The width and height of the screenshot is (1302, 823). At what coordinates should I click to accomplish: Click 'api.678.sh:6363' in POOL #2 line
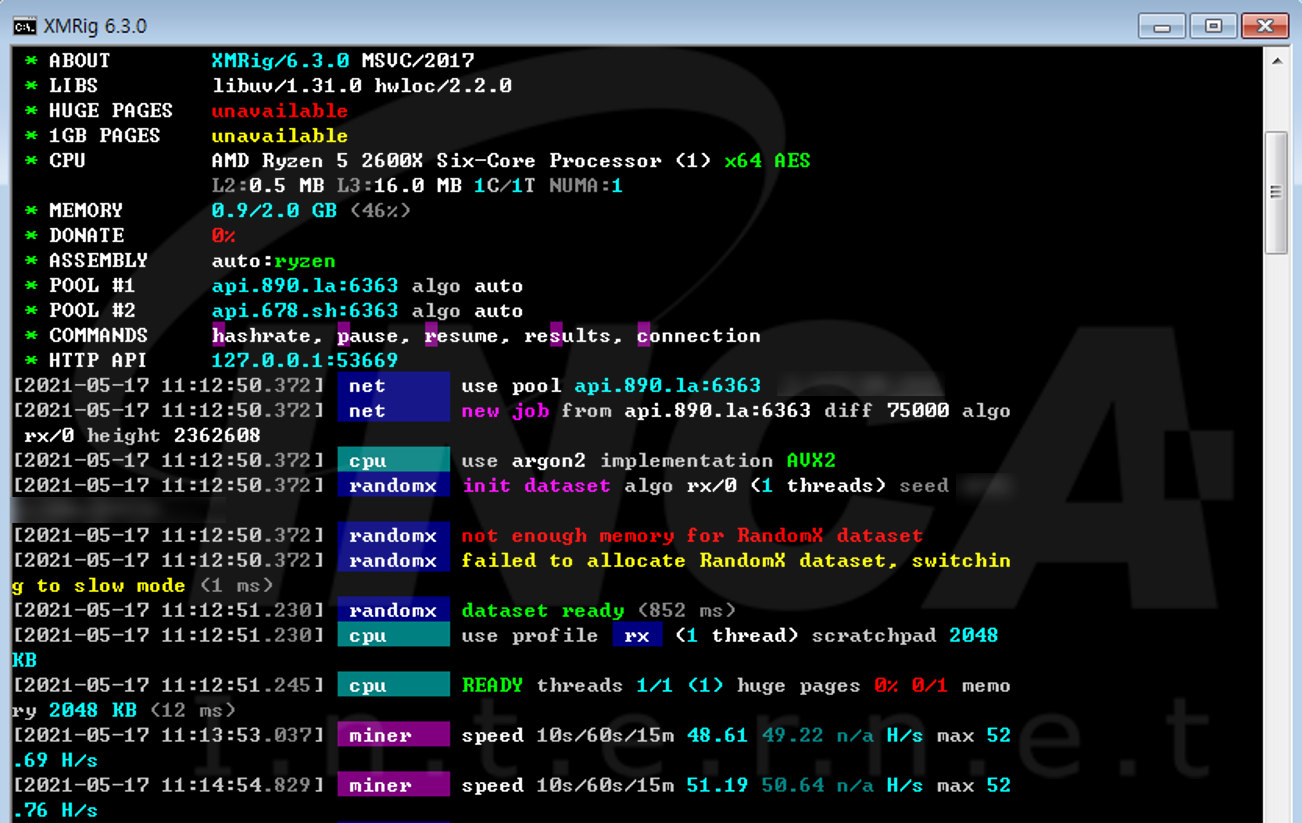click(305, 311)
